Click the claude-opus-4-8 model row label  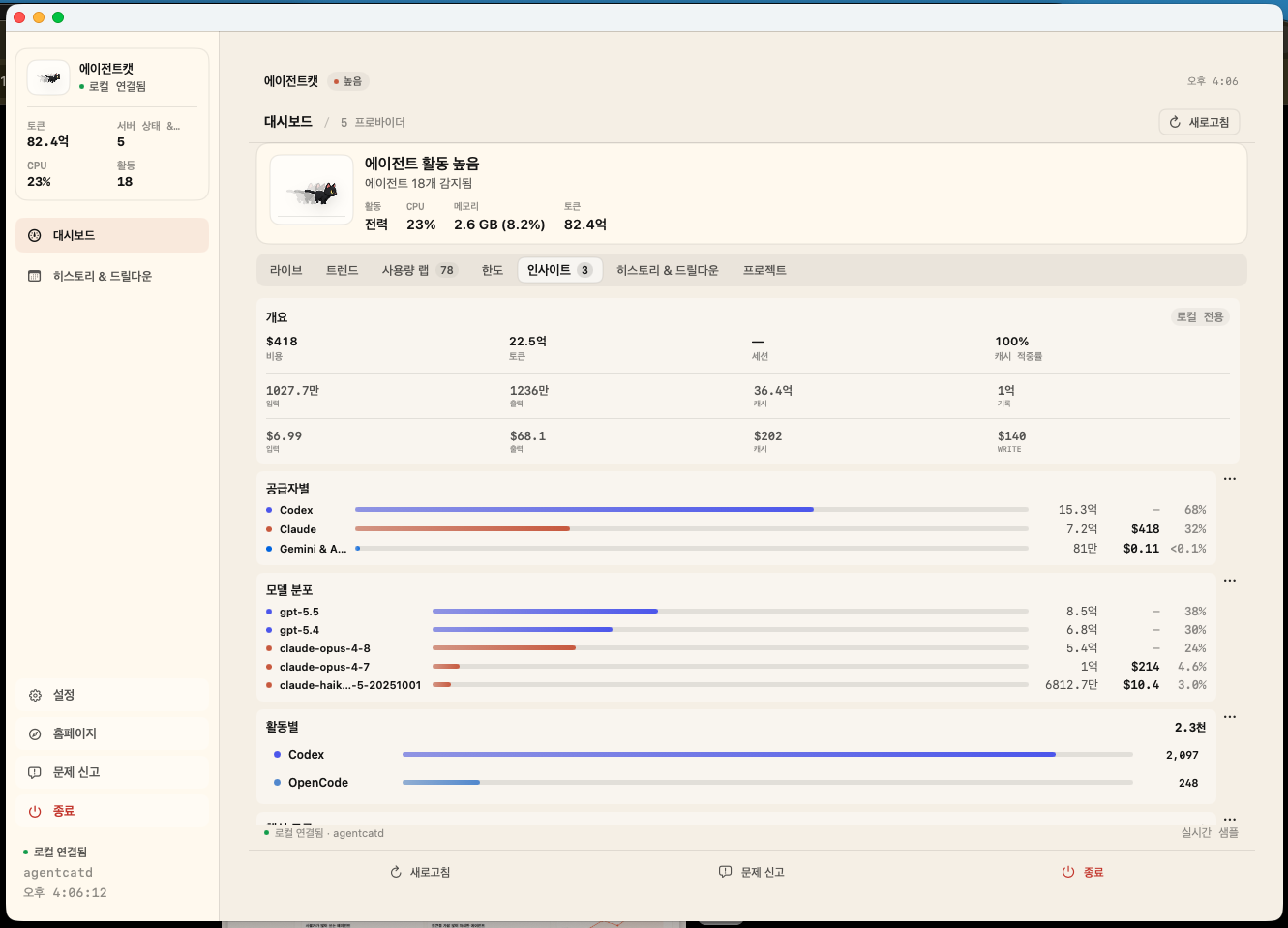point(324,648)
